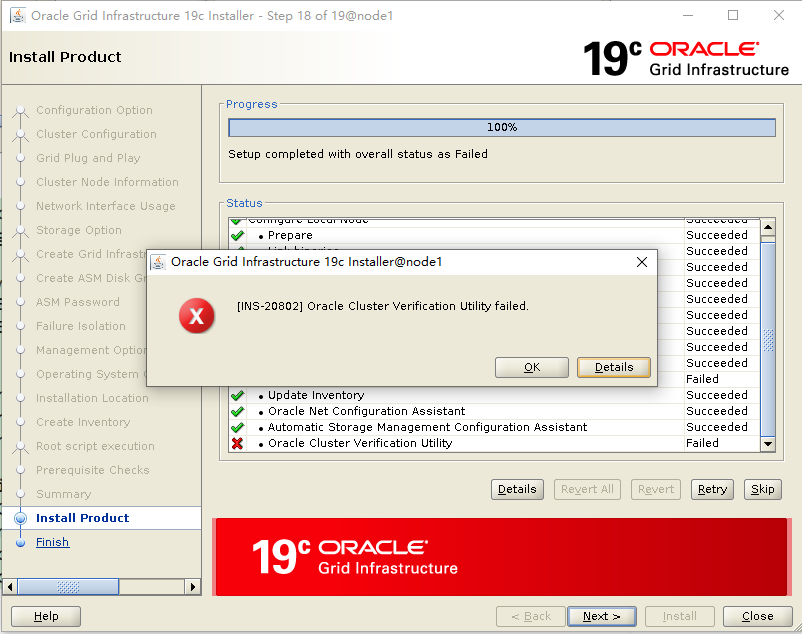Select the Prepare row in Status list
This screenshot has width=802, height=634.
coord(494,235)
